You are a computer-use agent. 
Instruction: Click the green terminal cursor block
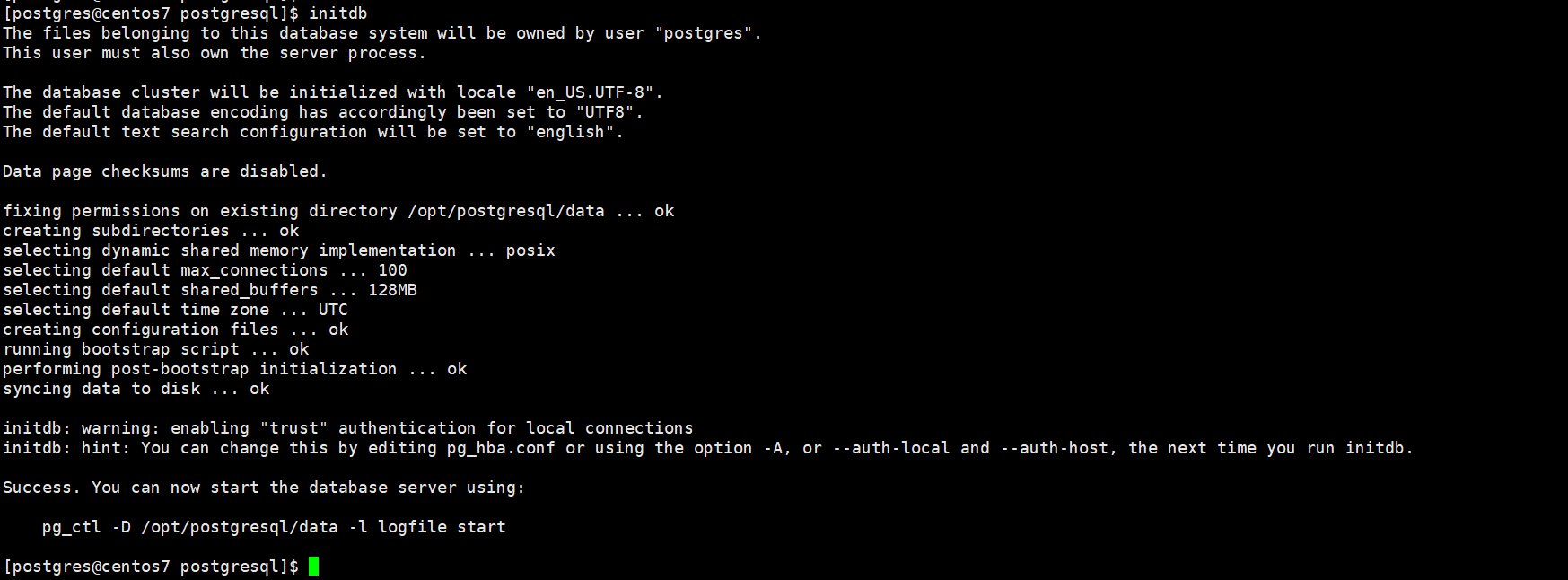pyautogui.click(x=313, y=566)
